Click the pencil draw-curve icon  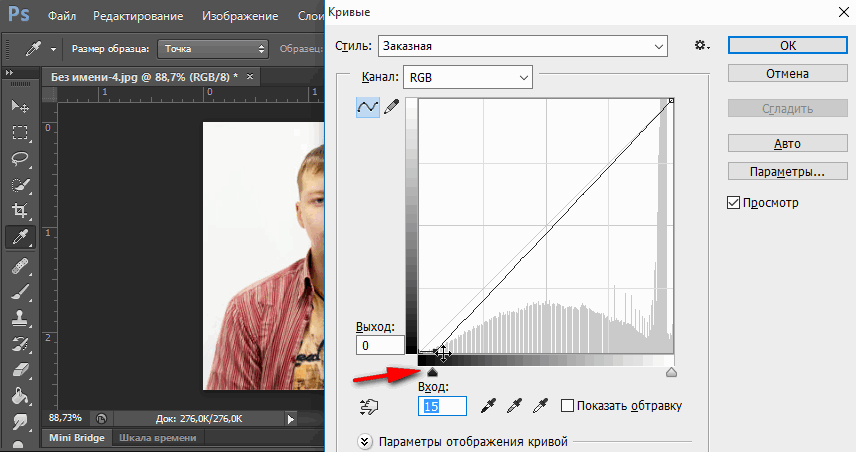tap(391, 107)
